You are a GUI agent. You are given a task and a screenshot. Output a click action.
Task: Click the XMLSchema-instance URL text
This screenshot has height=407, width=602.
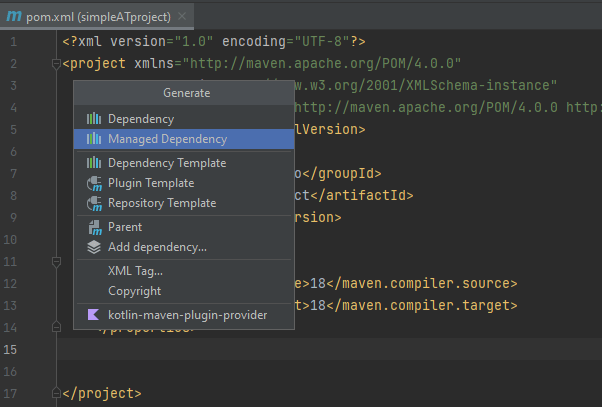click(x=425, y=85)
